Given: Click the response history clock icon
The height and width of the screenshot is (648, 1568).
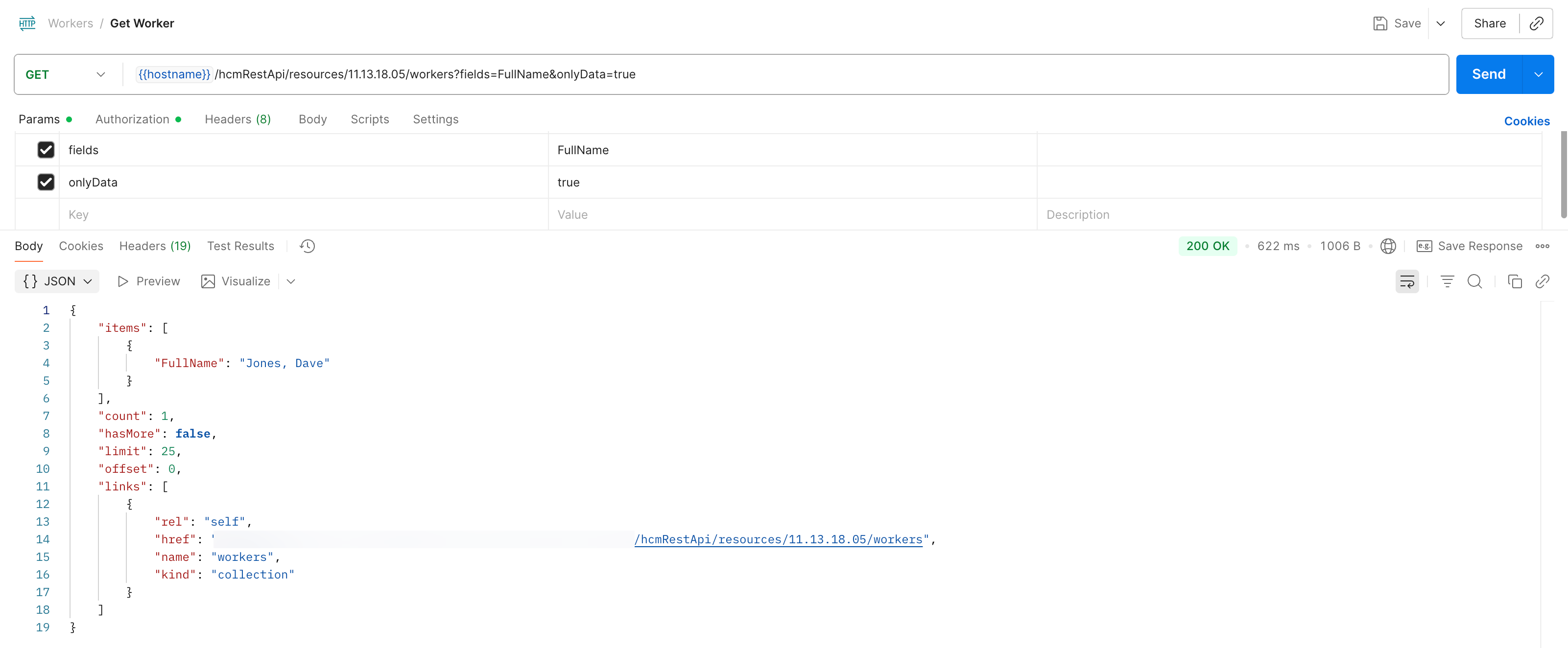Looking at the screenshot, I should tap(308, 246).
